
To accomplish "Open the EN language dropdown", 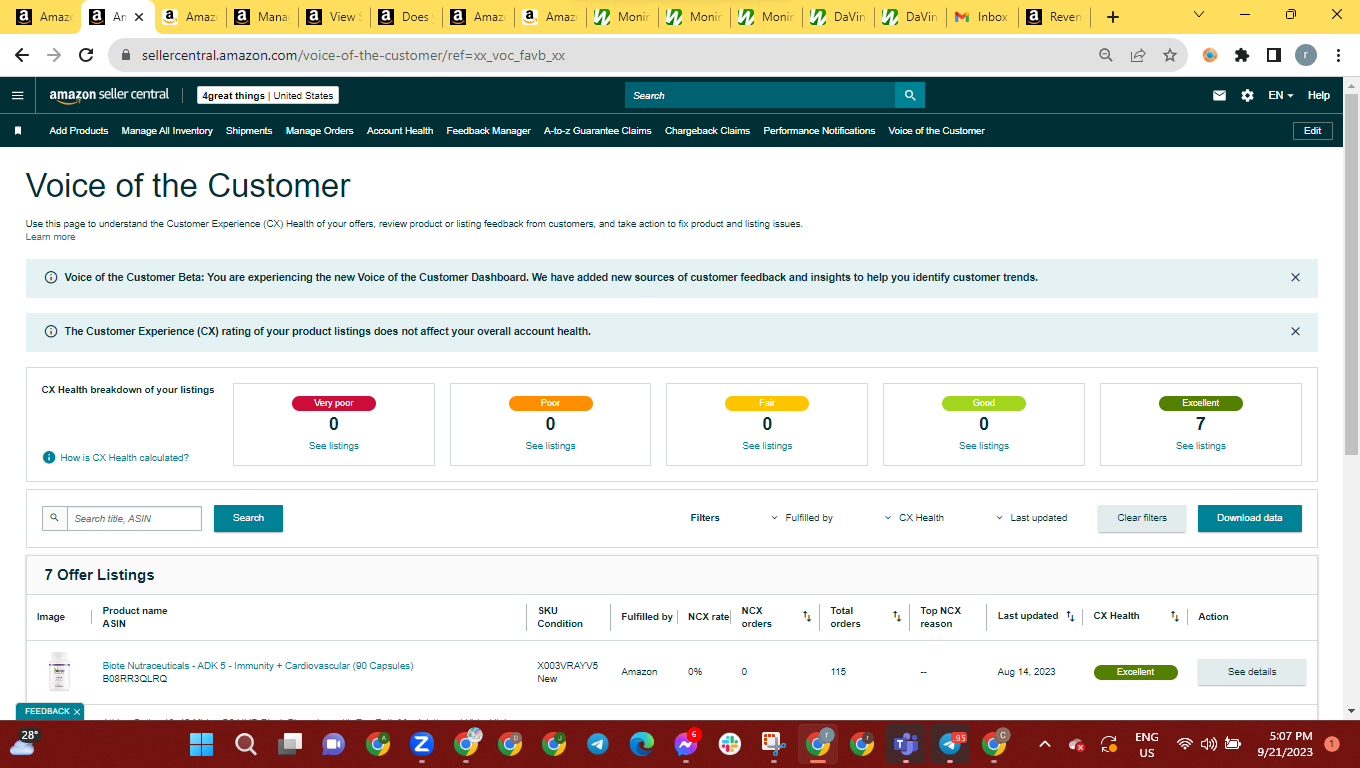I will [1280, 95].
